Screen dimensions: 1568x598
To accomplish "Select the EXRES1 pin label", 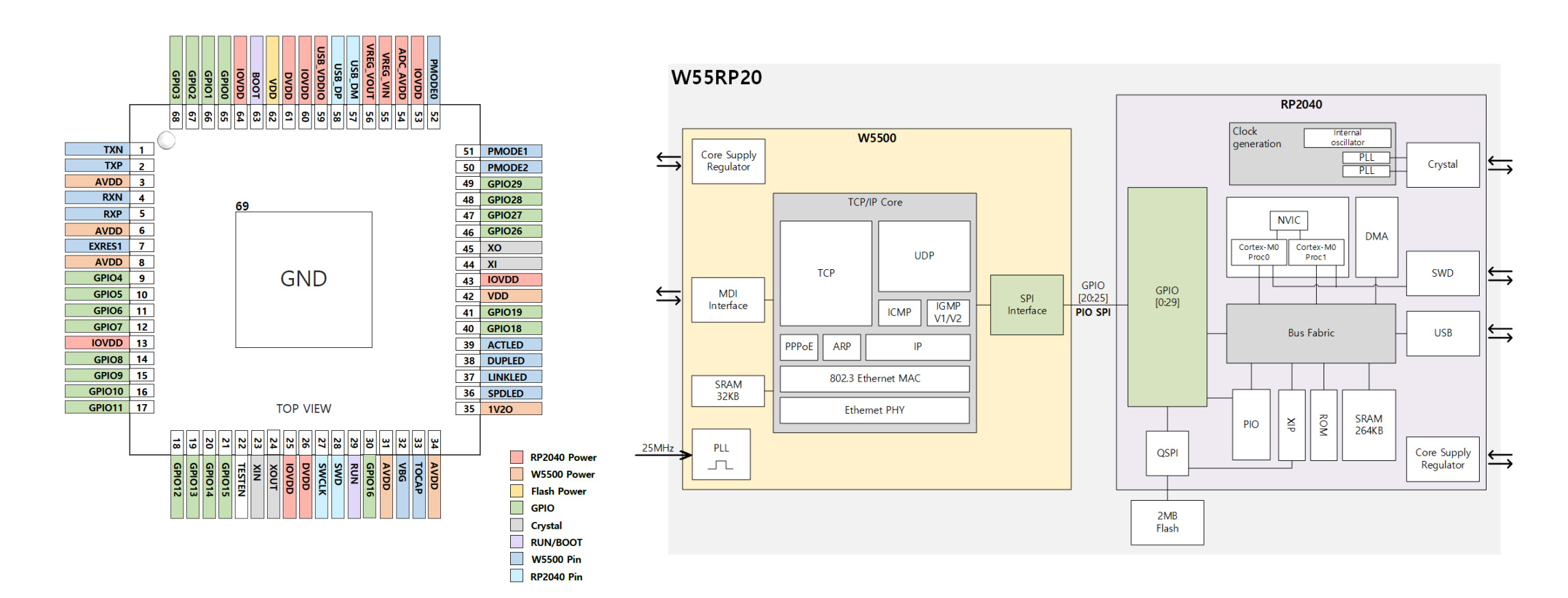I will click(x=97, y=246).
